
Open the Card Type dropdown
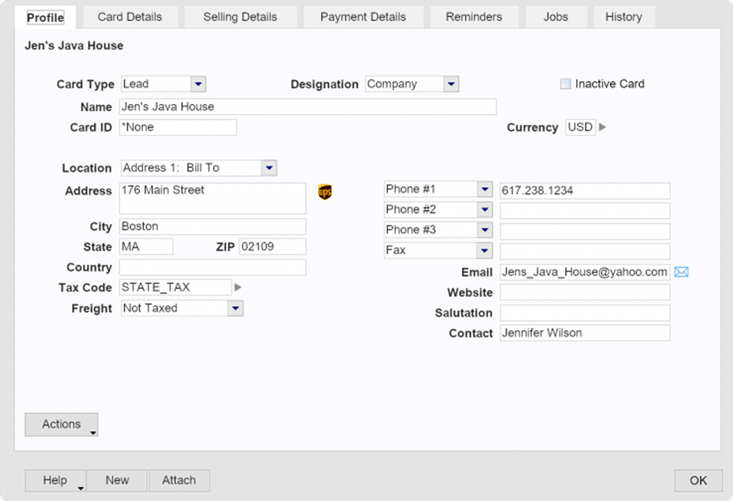click(198, 84)
